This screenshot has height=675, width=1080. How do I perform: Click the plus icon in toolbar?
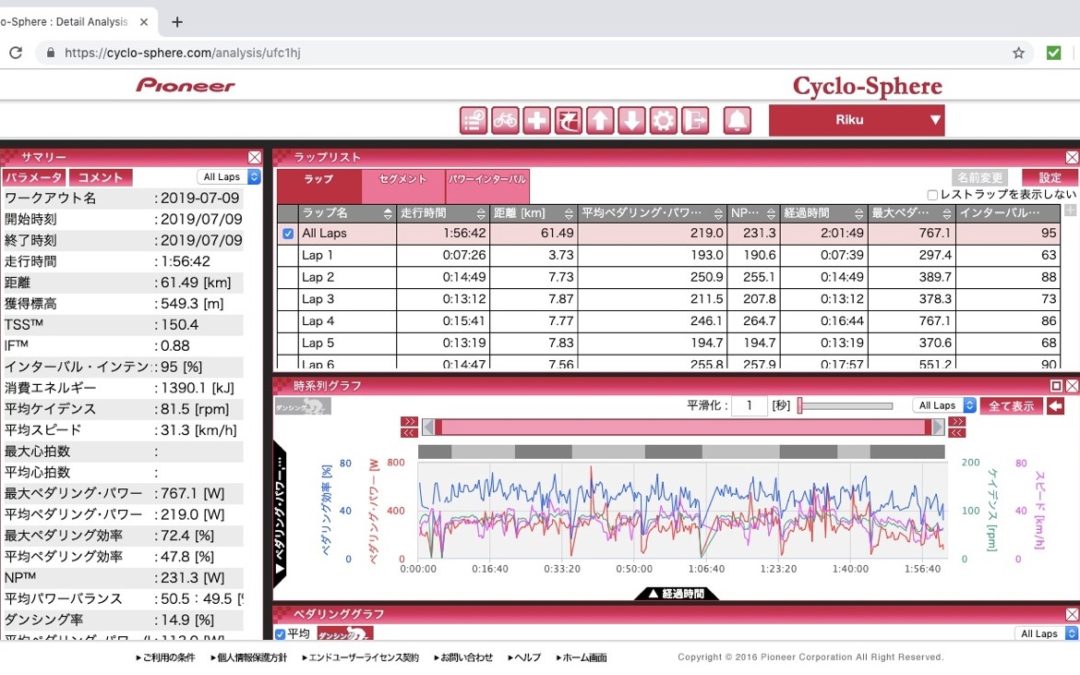(x=537, y=121)
